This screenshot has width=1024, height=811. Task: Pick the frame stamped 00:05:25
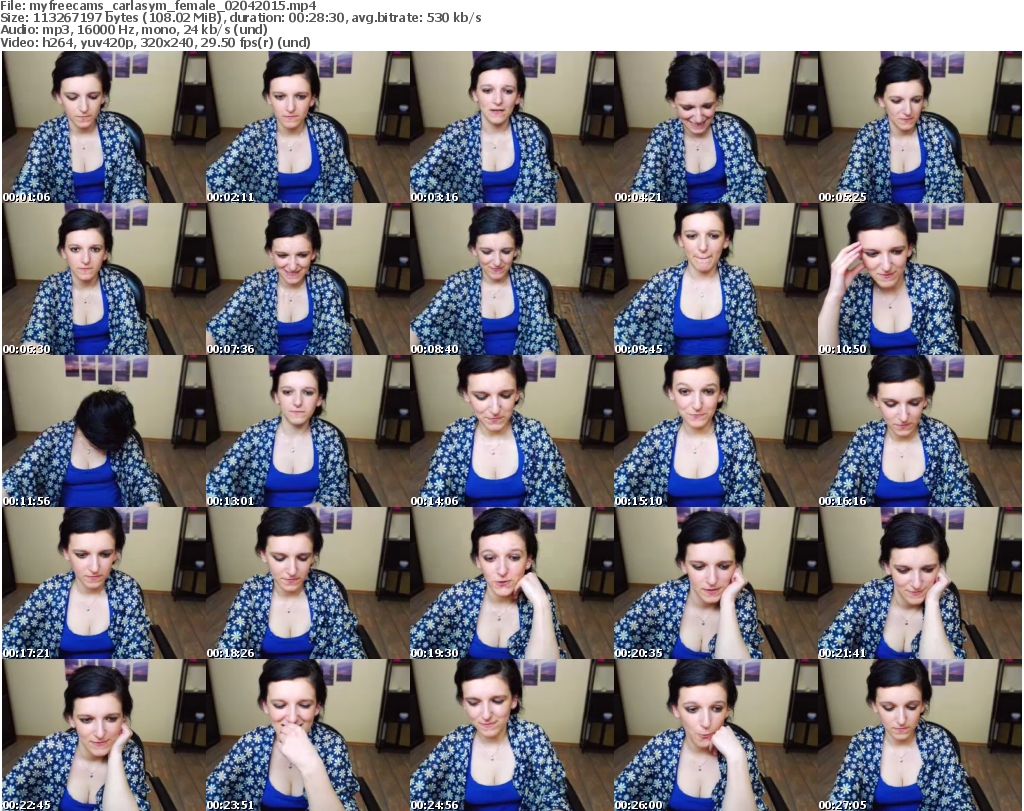point(920,127)
